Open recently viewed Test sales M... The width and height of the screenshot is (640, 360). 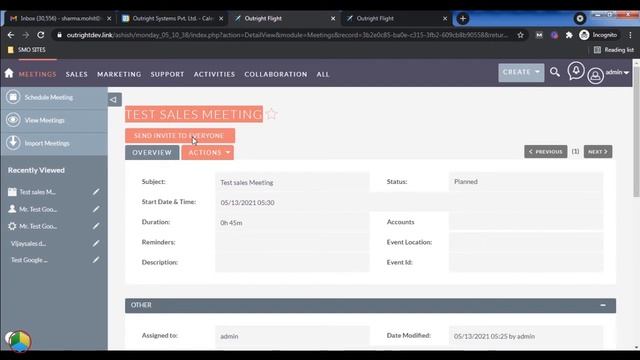(x=38, y=192)
